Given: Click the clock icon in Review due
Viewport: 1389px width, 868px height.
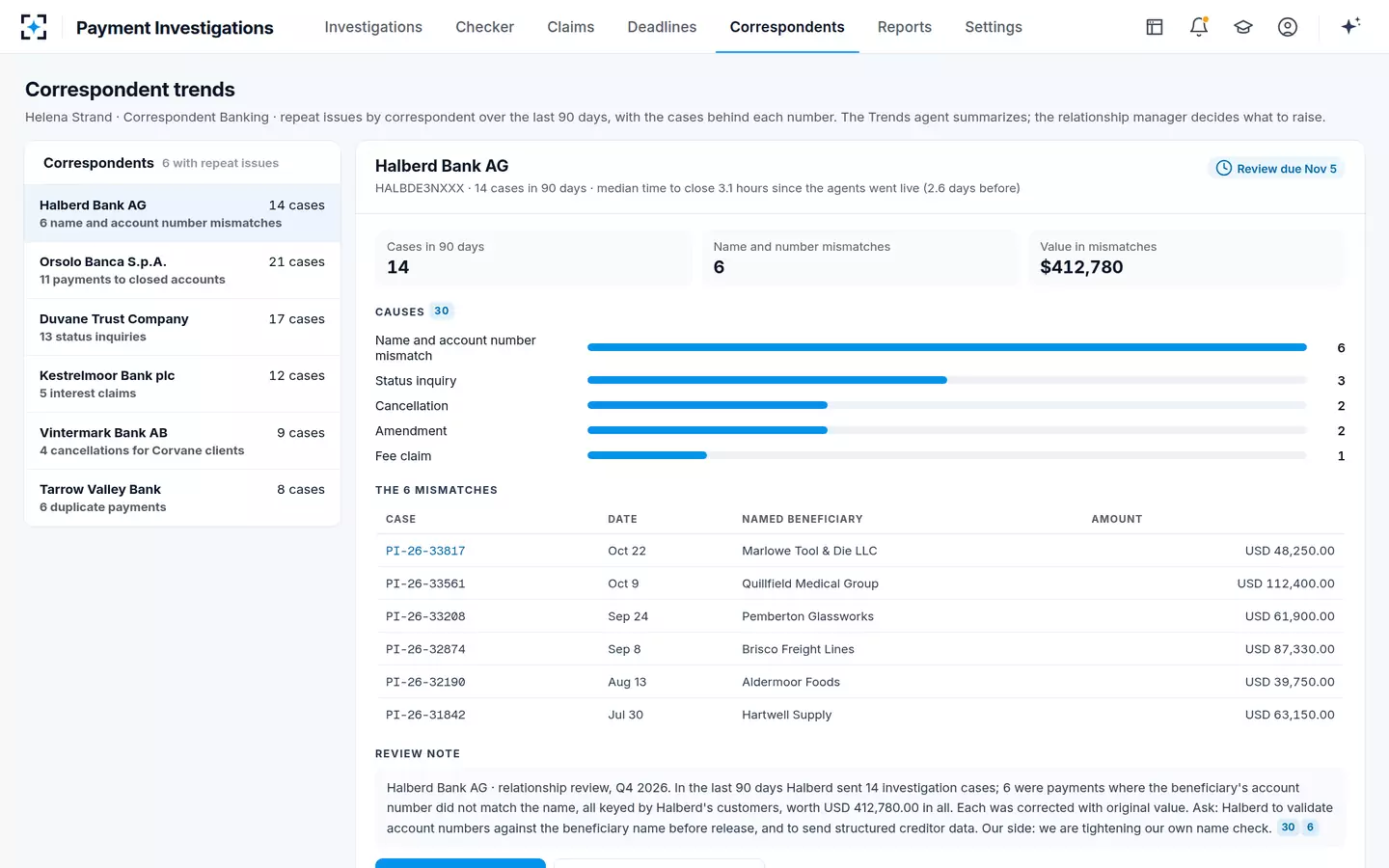Looking at the screenshot, I should pyautogui.click(x=1224, y=168).
